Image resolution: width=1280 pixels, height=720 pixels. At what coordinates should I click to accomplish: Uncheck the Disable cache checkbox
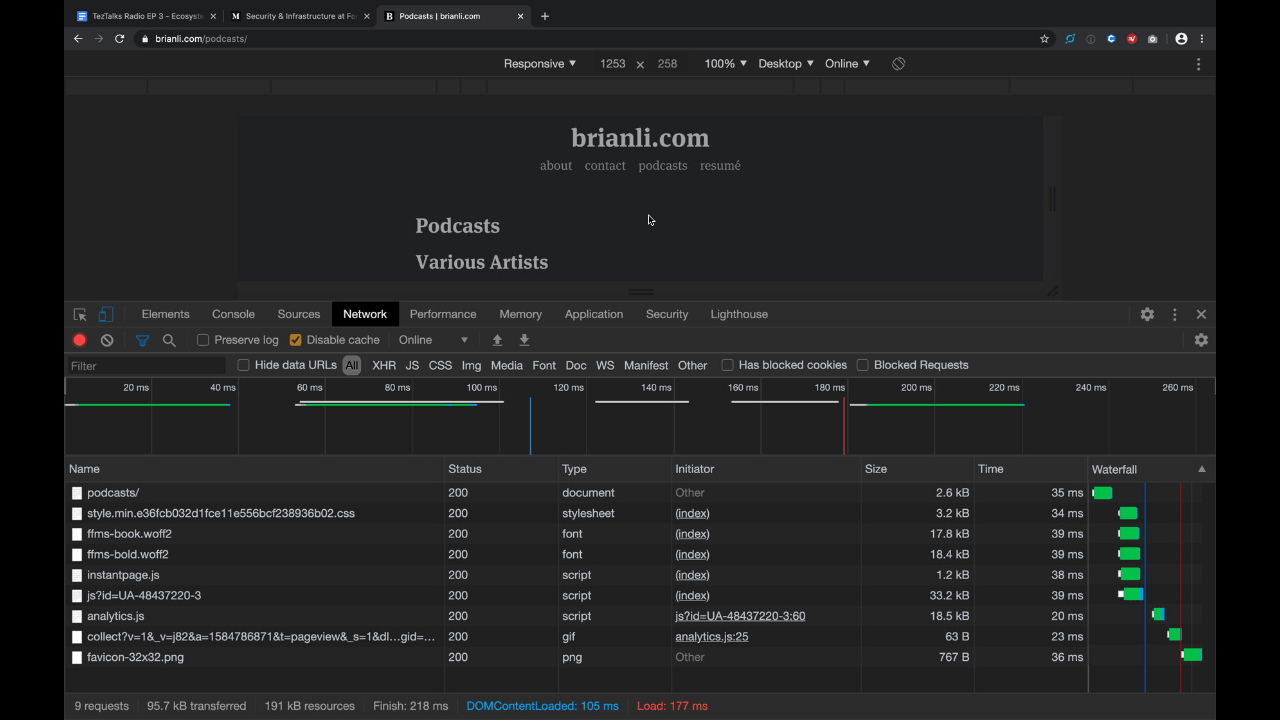pos(295,340)
